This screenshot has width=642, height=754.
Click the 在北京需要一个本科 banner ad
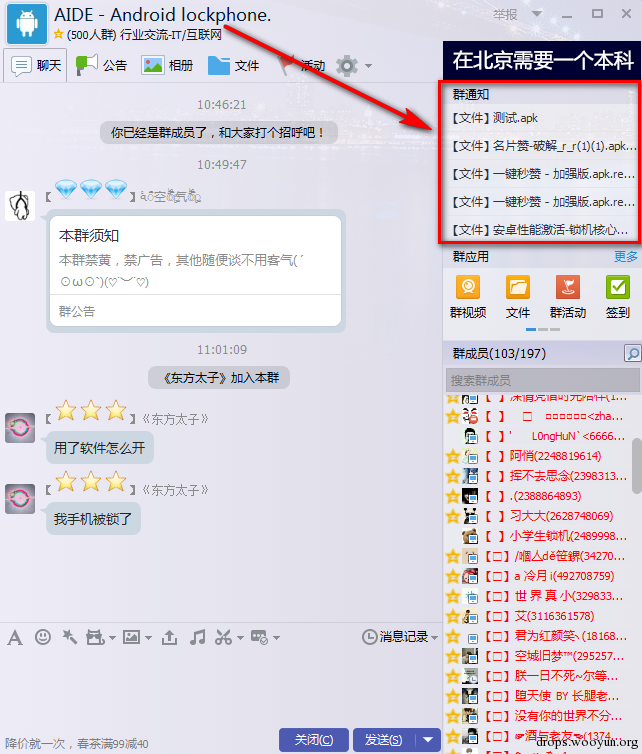tap(542, 61)
